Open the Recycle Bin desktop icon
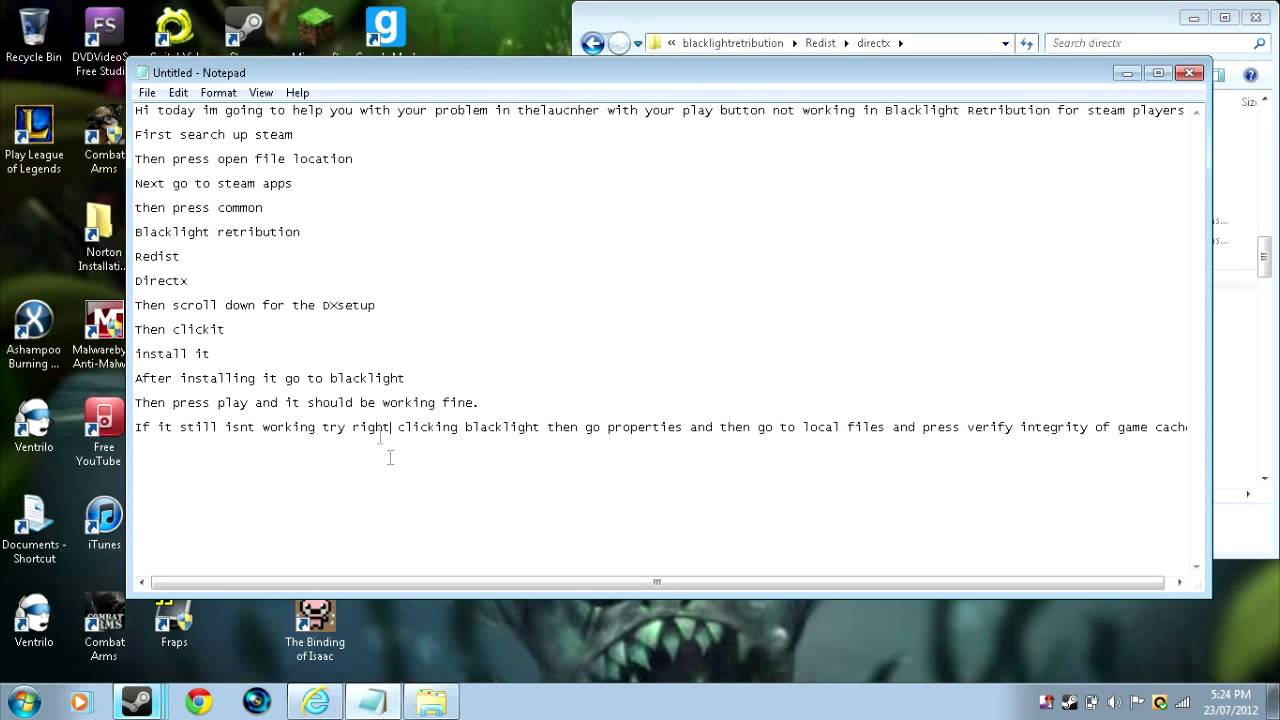Screen dimensions: 1280x720 coord(33,33)
